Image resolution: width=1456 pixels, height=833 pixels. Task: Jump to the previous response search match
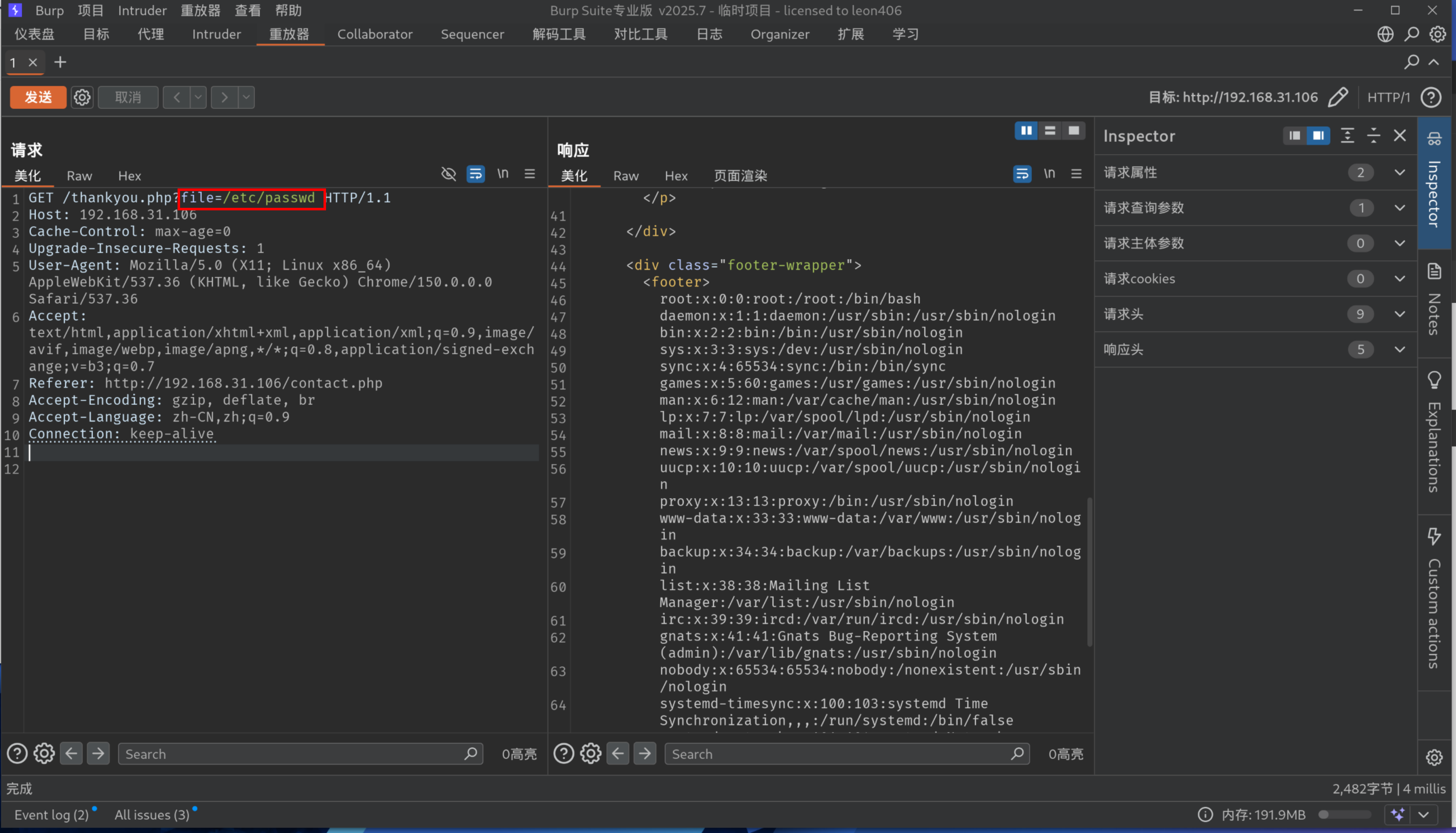(618, 753)
